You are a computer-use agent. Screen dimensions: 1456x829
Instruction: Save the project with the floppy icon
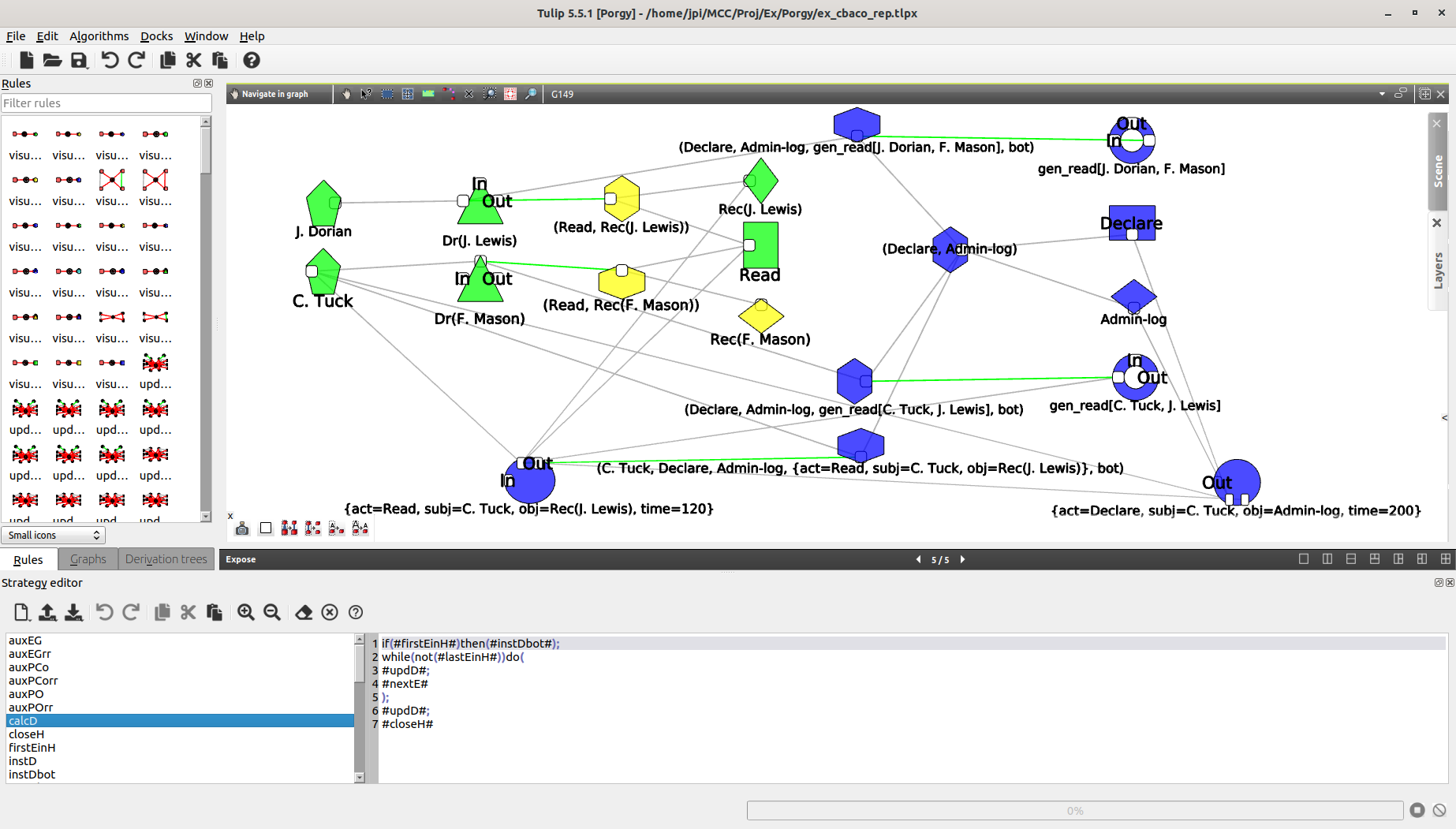click(x=79, y=60)
